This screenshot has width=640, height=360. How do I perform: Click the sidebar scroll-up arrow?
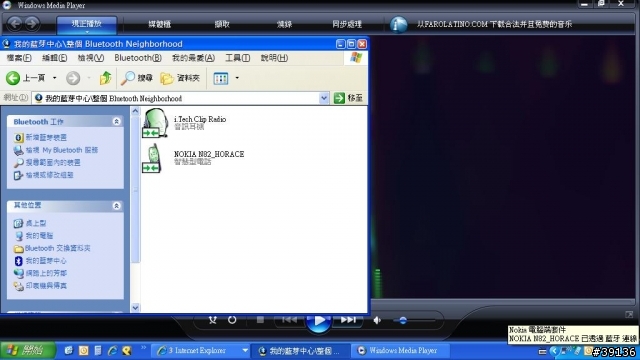click(135, 111)
